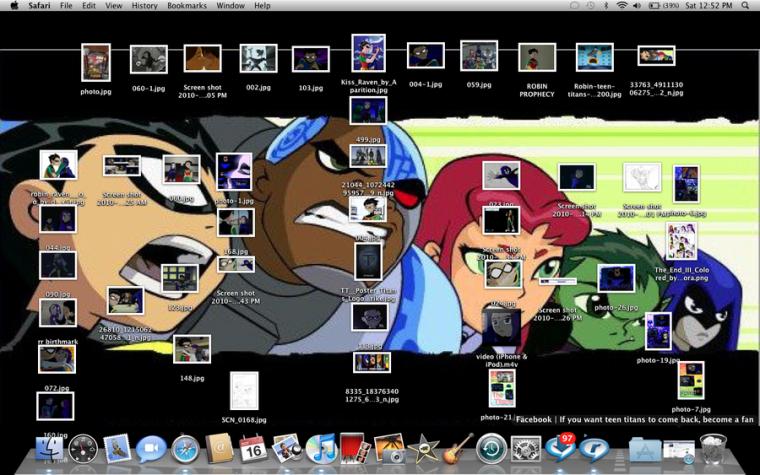Click the Bluetooth menu bar icon
The width and height of the screenshot is (760, 475).
tap(606, 5)
